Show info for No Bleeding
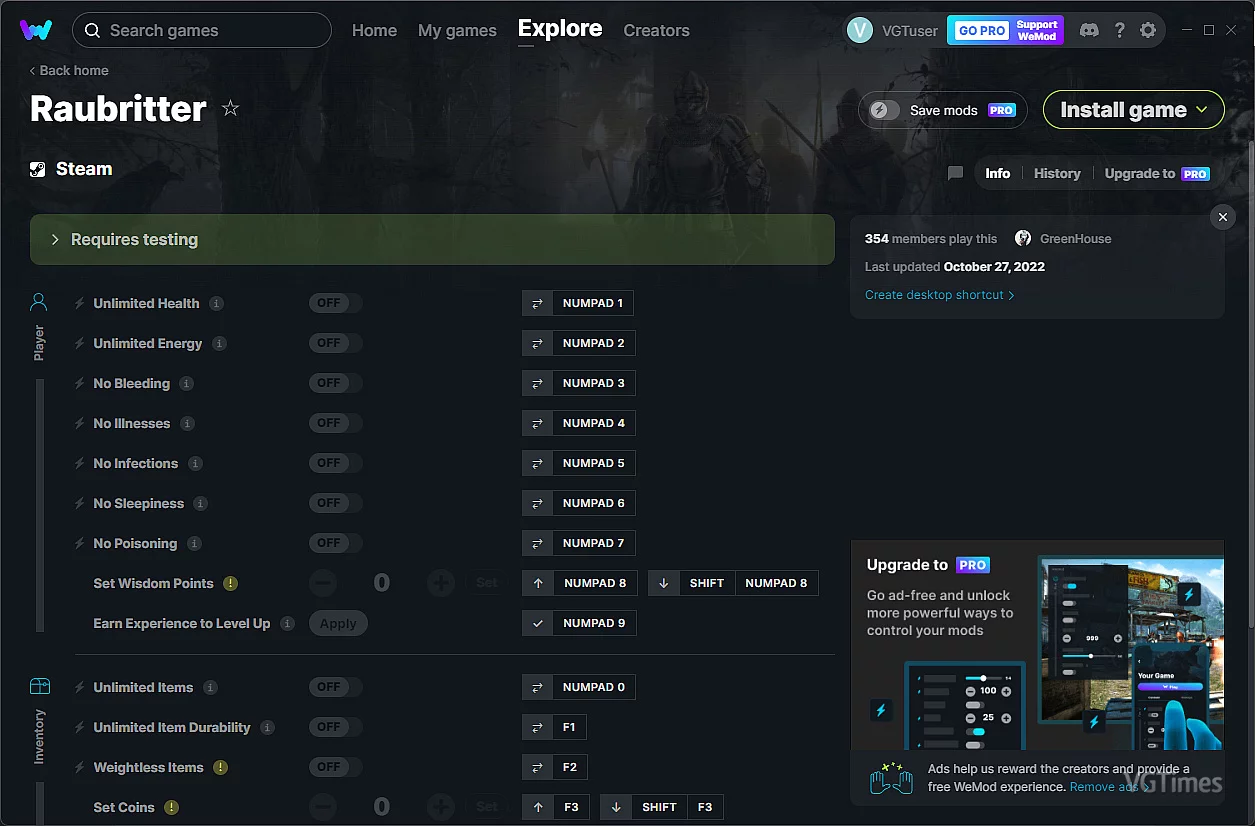Image resolution: width=1255 pixels, height=826 pixels. click(x=186, y=383)
